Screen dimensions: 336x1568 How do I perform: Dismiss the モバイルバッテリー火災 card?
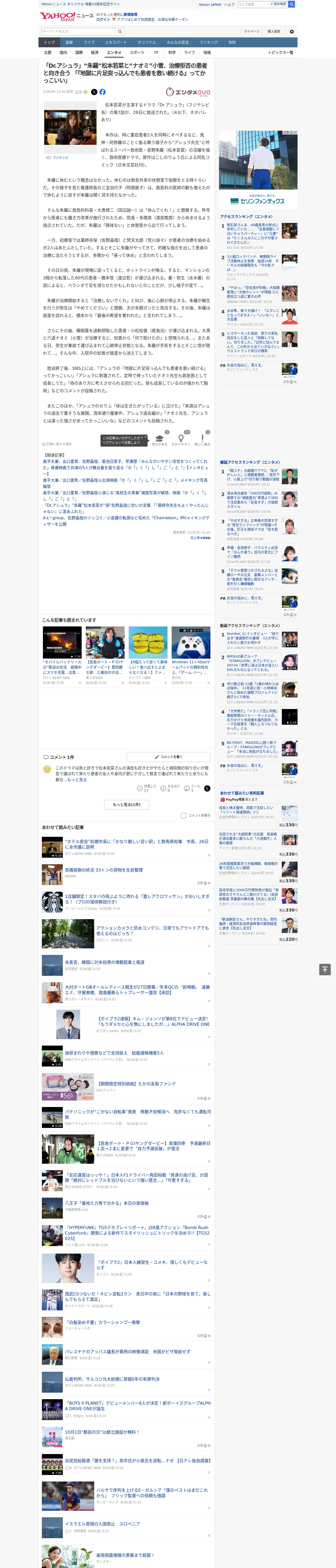click(79, 683)
